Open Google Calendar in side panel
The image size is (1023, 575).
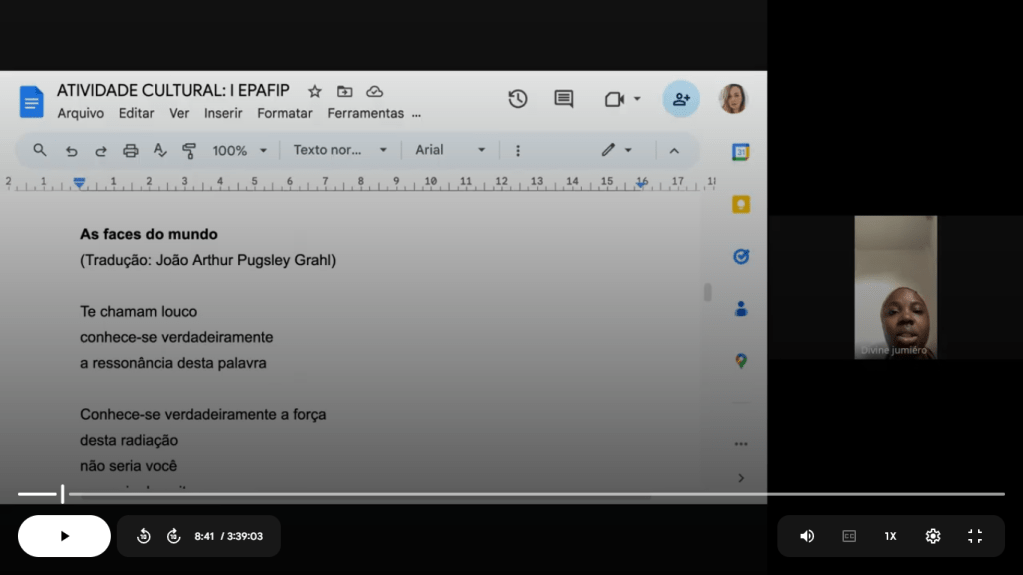point(740,152)
